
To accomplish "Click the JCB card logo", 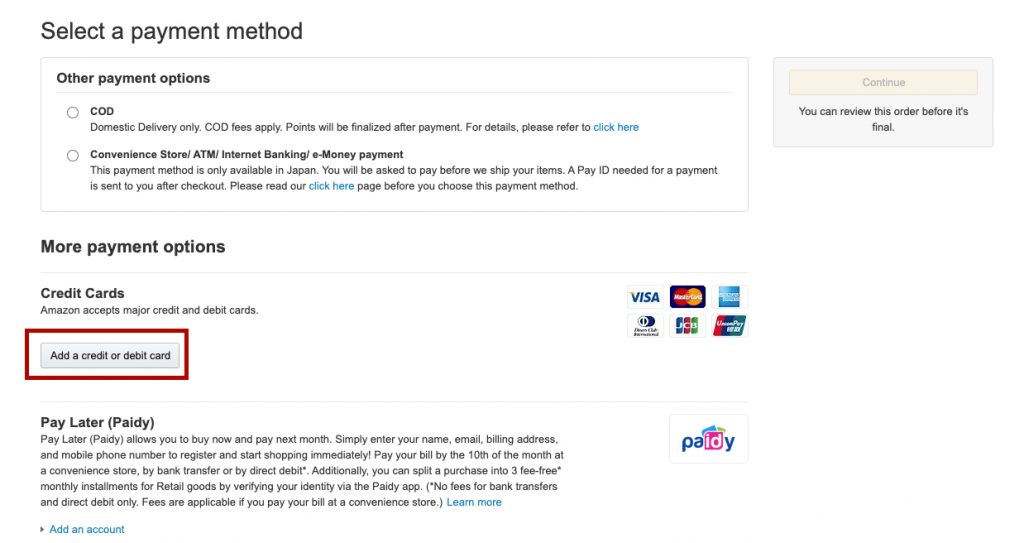I will click(x=687, y=326).
